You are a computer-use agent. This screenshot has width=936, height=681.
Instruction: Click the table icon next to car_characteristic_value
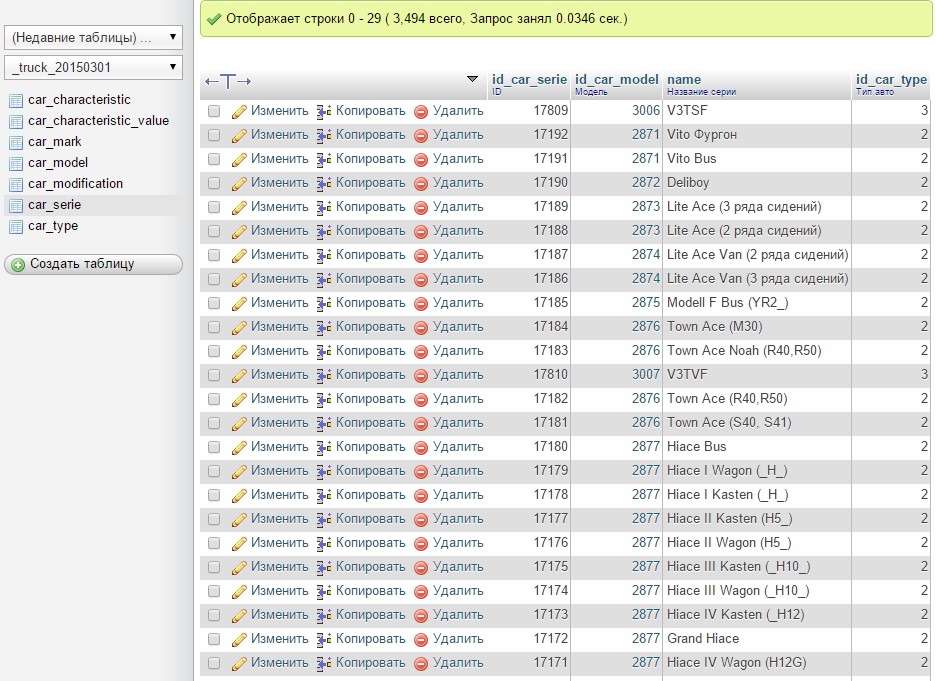click(x=16, y=122)
